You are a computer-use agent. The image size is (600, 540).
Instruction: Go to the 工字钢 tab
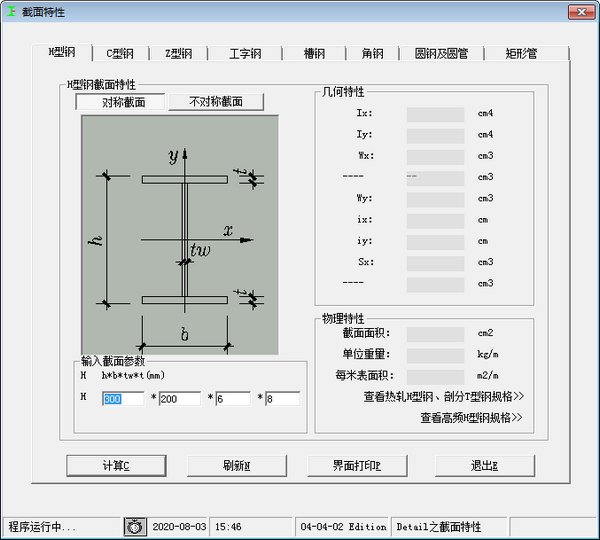[x=245, y=54]
